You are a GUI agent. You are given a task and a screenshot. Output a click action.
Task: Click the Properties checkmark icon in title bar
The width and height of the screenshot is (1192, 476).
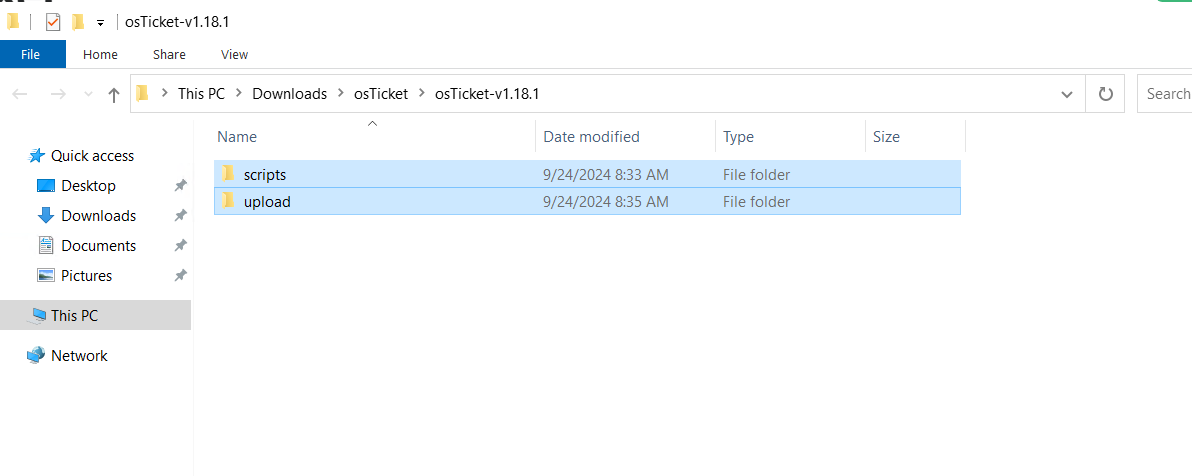[x=52, y=22]
